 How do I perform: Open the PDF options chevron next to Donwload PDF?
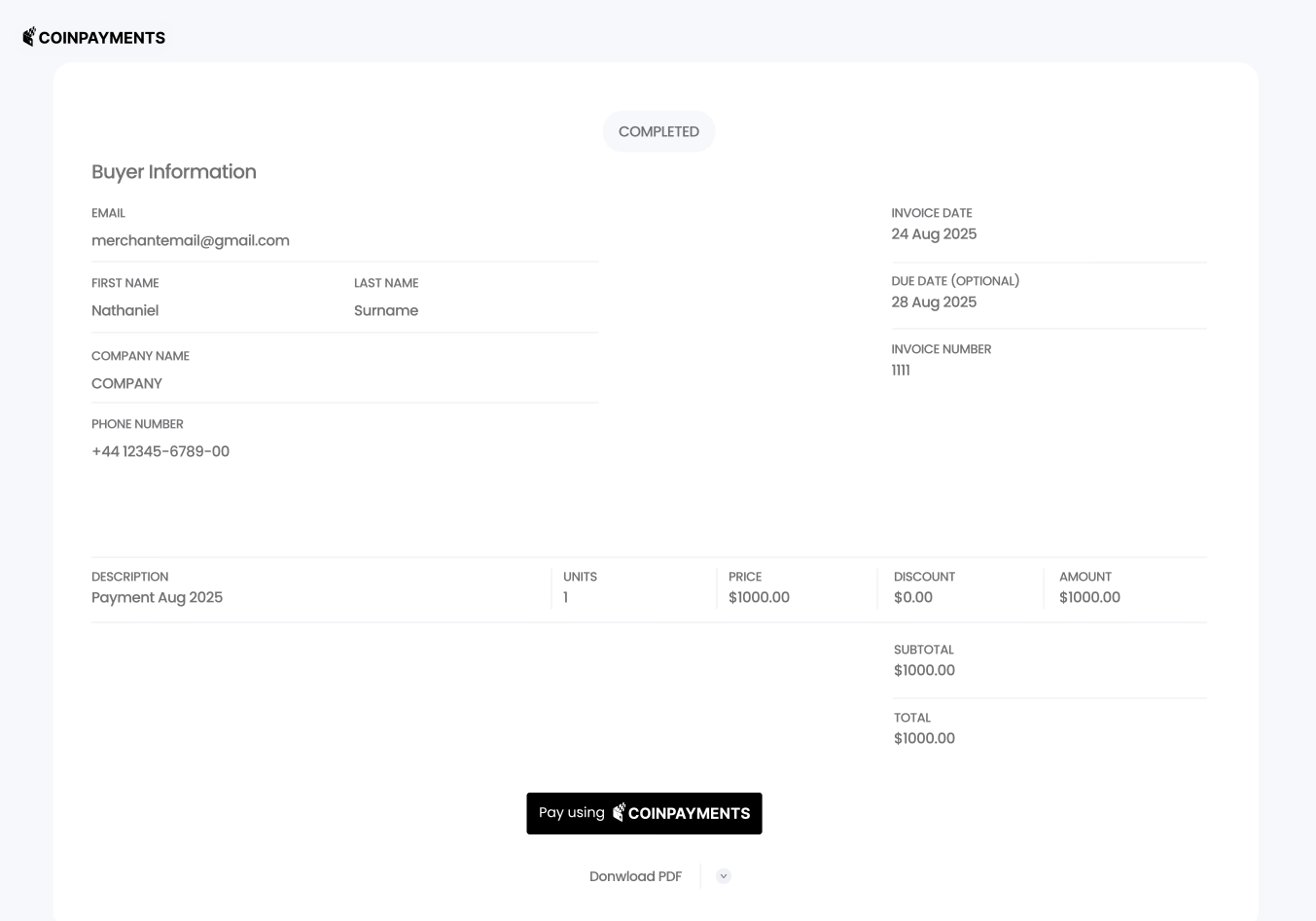click(x=723, y=875)
